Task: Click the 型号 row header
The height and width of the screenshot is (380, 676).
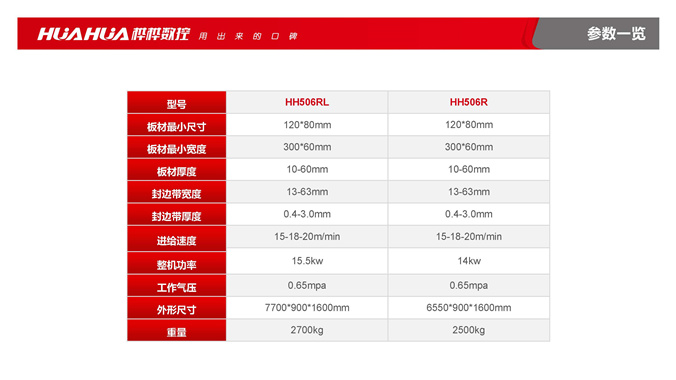Action: click(x=177, y=103)
